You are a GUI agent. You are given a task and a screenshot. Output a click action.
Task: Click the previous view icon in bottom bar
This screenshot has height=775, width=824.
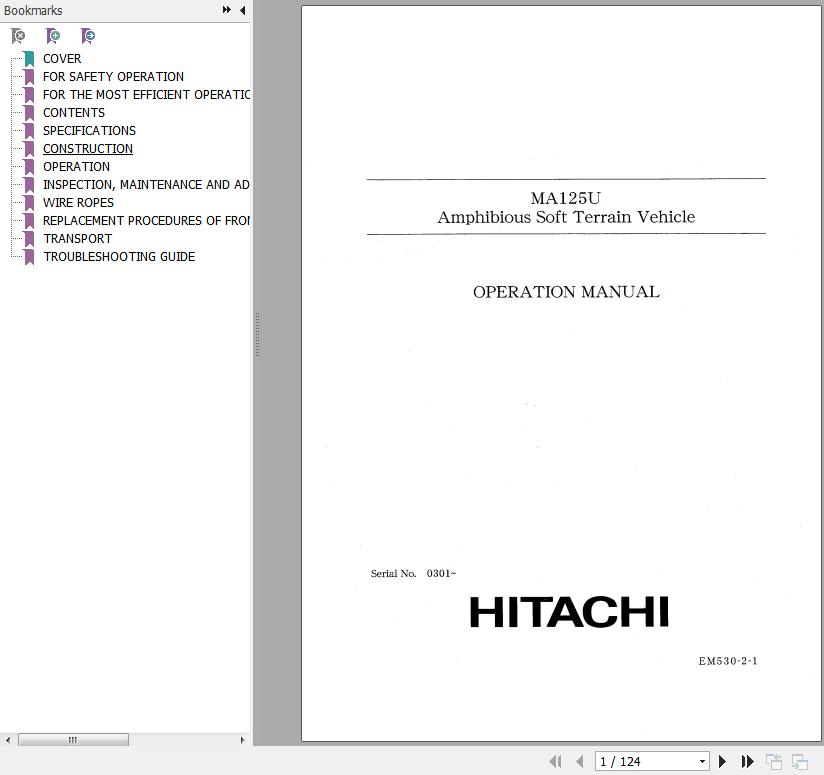point(774,761)
